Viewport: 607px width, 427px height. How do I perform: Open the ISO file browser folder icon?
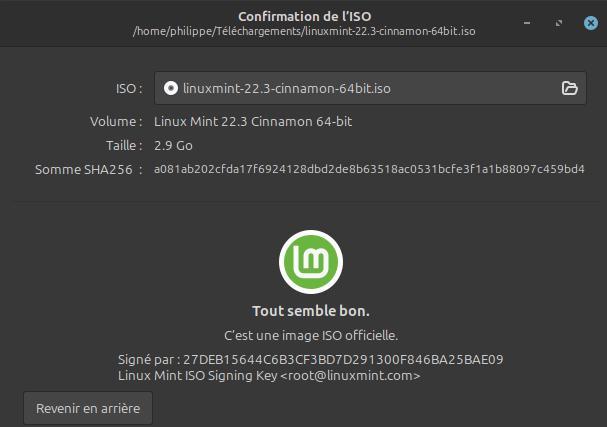tap(569, 88)
